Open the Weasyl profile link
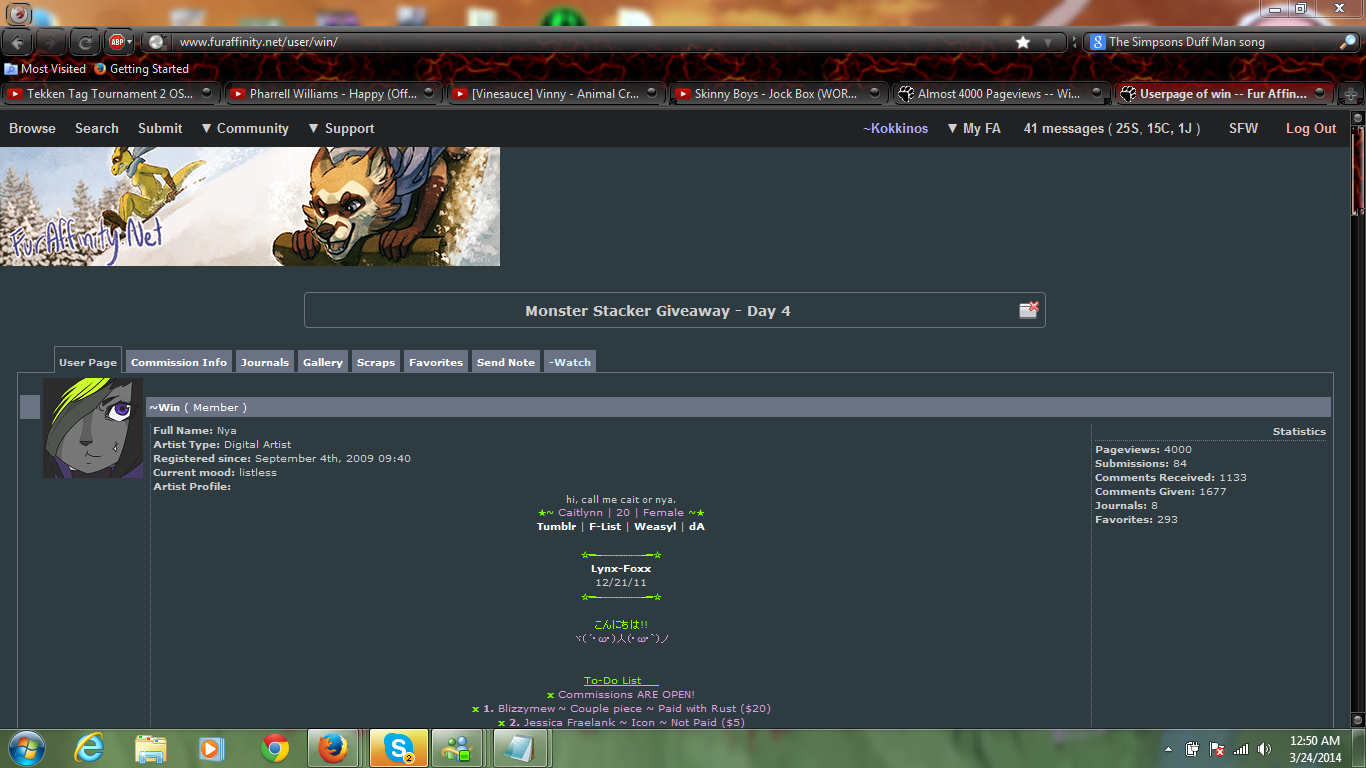The height and width of the screenshot is (768, 1366). pyautogui.click(x=655, y=526)
